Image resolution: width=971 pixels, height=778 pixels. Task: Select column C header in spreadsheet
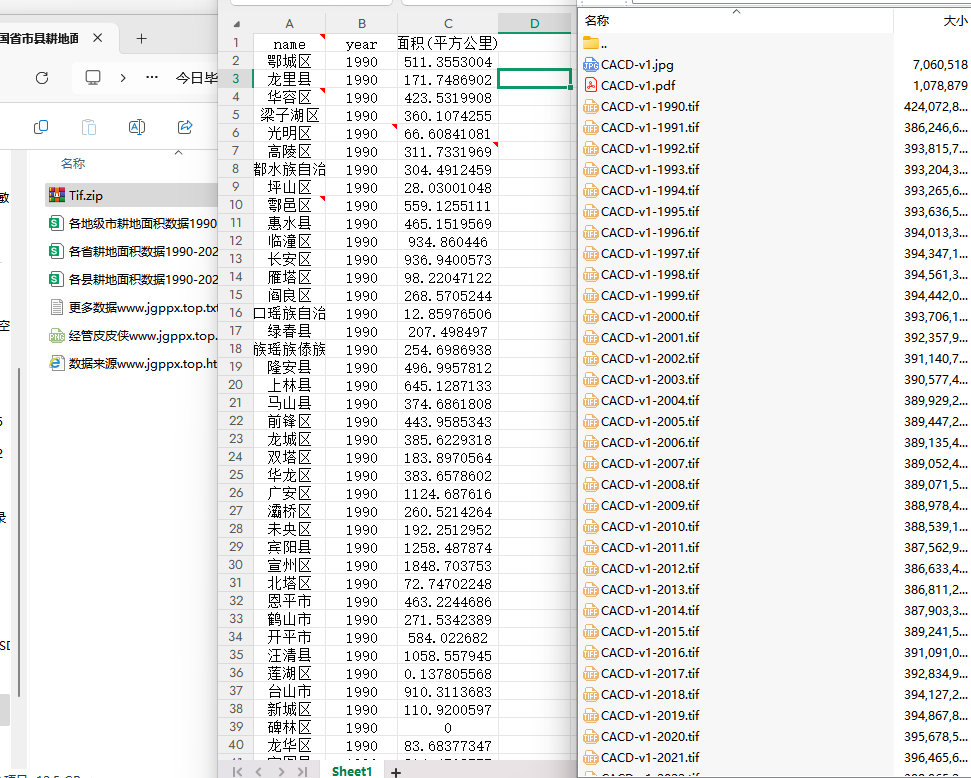coord(448,24)
